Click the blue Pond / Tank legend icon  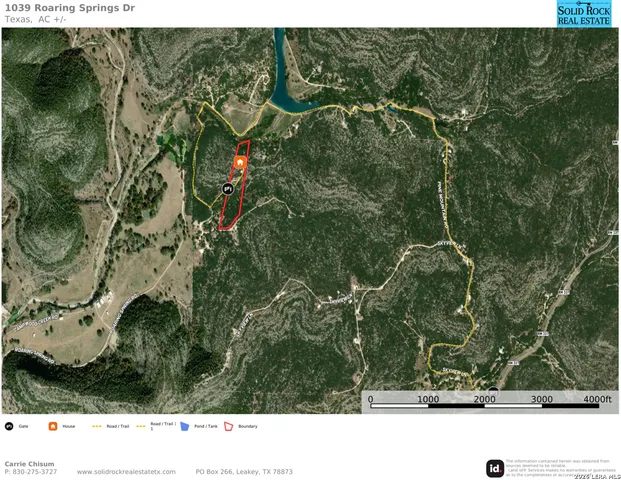pos(185,426)
